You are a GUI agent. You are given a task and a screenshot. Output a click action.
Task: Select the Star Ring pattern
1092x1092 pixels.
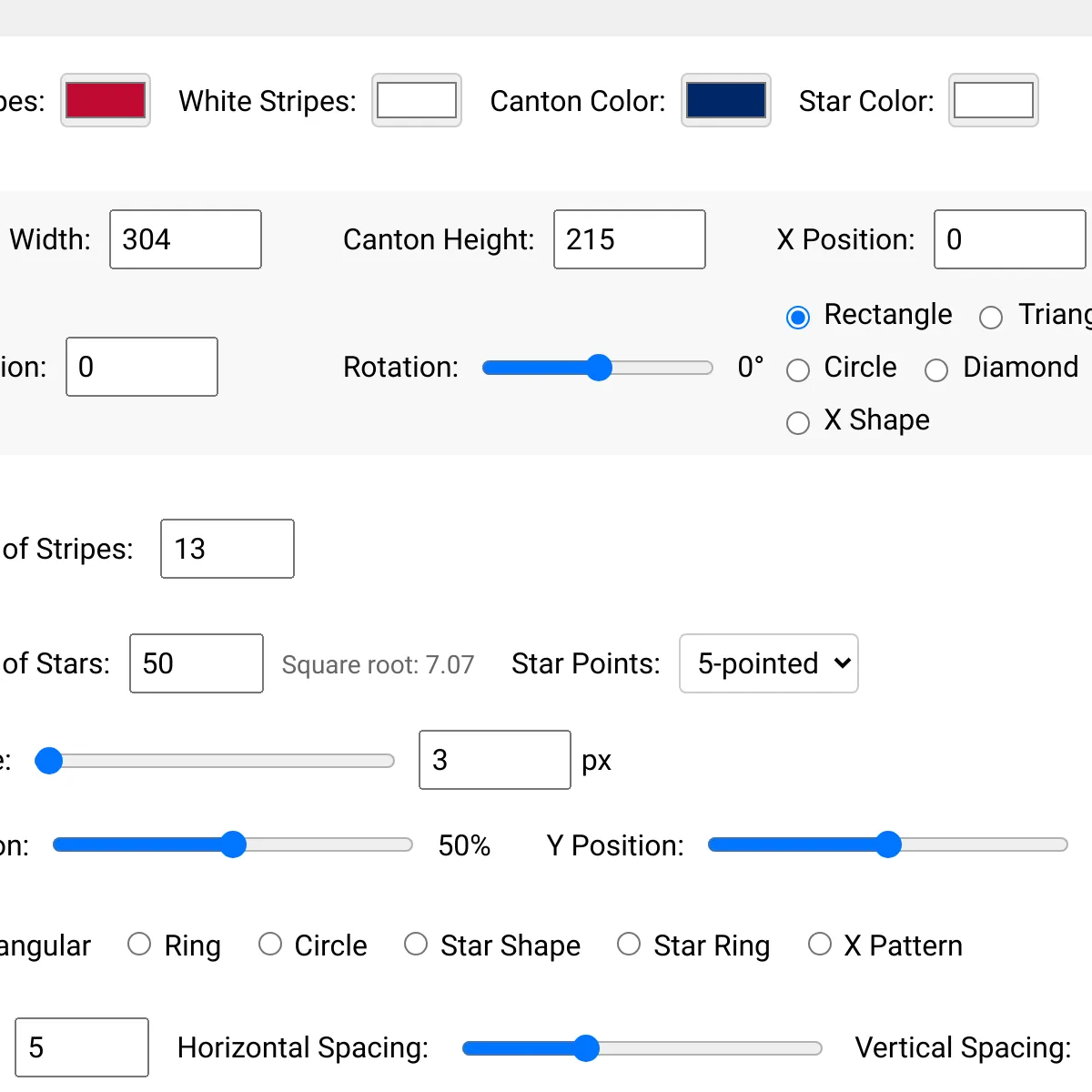click(629, 945)
